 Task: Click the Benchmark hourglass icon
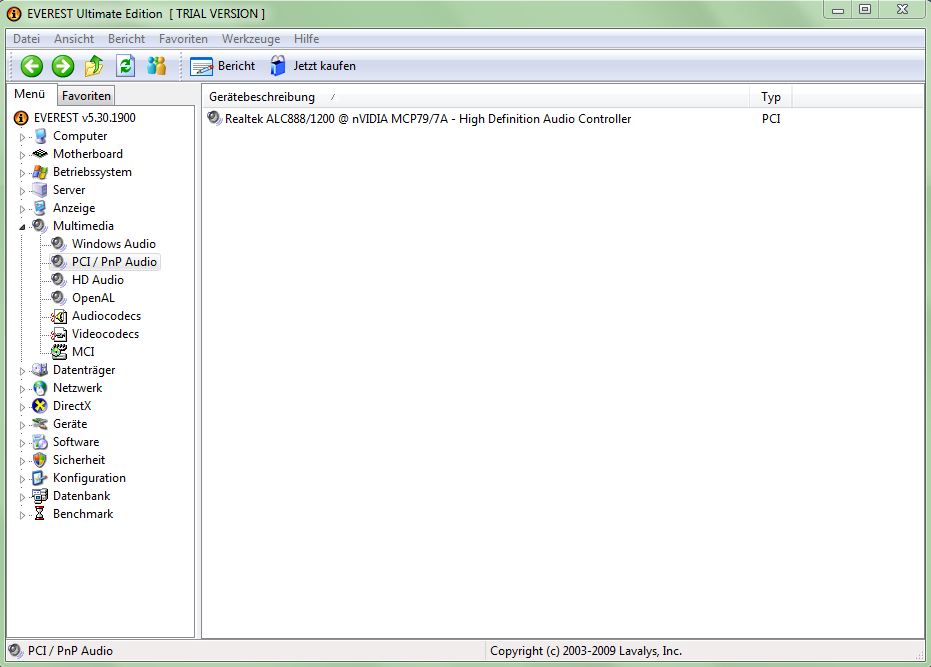pos(39,514)
